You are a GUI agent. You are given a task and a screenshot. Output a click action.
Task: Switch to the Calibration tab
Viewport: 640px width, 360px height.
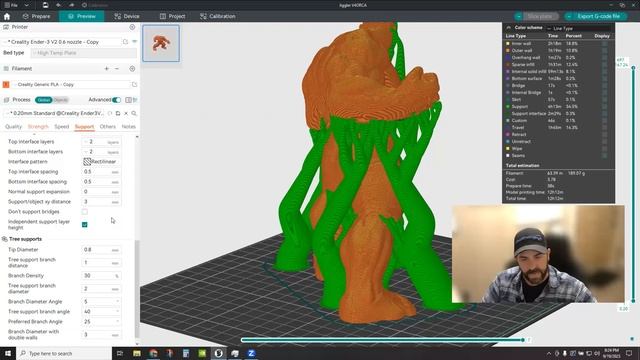pyautogui.click(x=218, y=16)
